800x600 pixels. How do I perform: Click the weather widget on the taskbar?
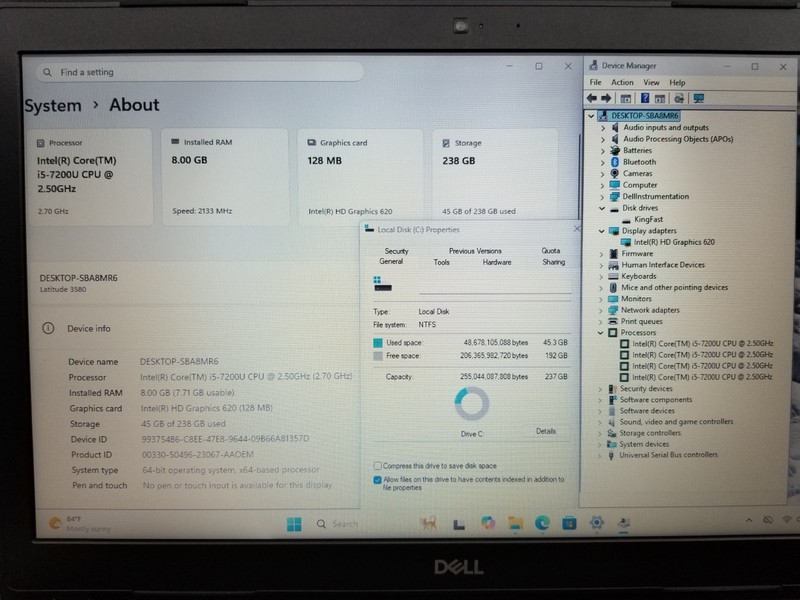point(79,524)
